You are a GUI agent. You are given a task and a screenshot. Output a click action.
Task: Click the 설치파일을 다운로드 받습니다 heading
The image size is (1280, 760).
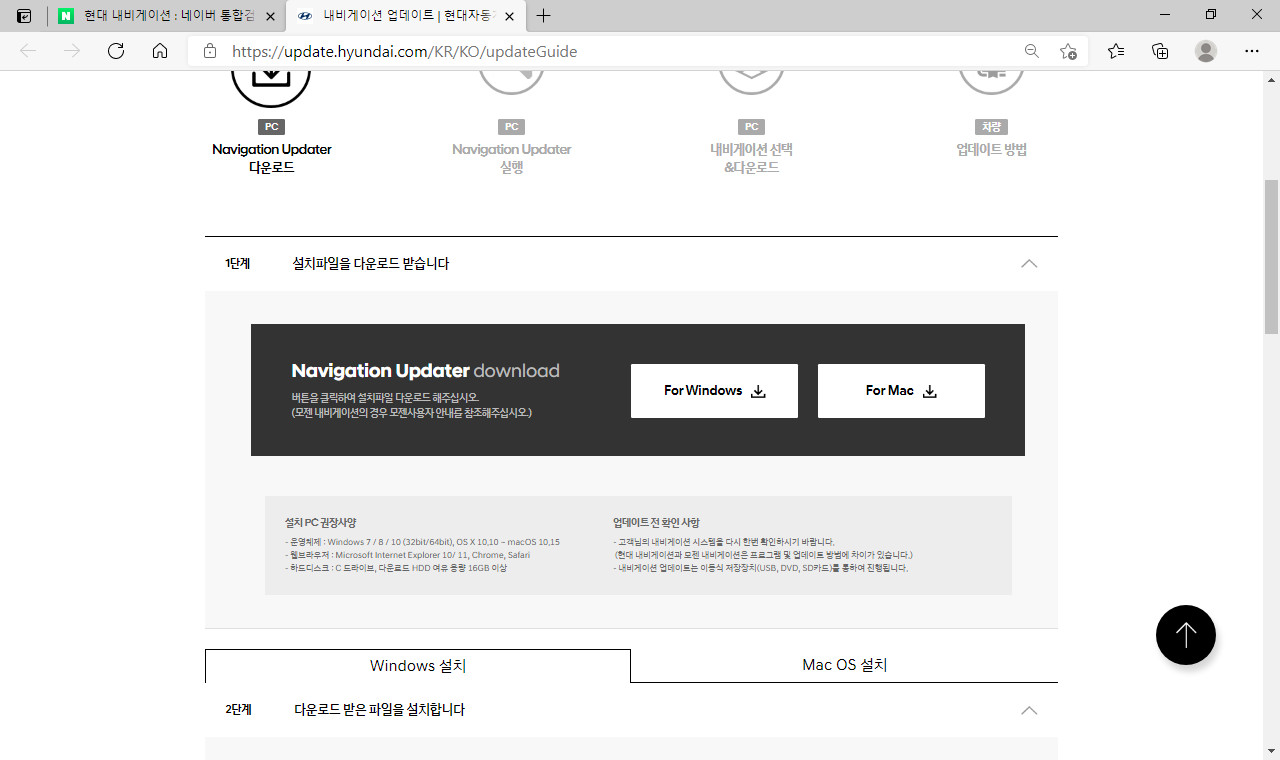click(x=371, y=264)
